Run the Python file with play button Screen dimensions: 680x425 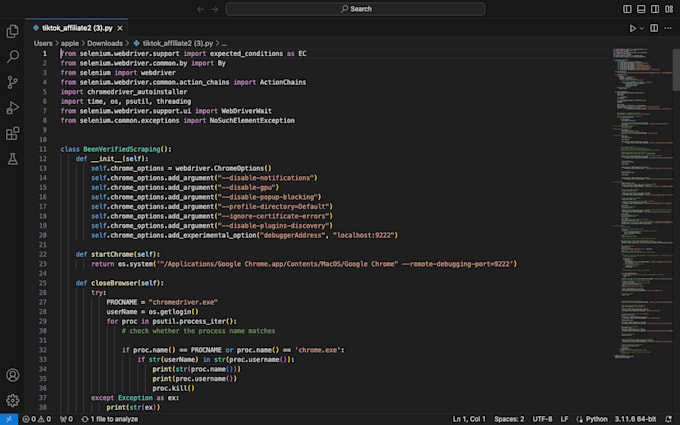632,28
